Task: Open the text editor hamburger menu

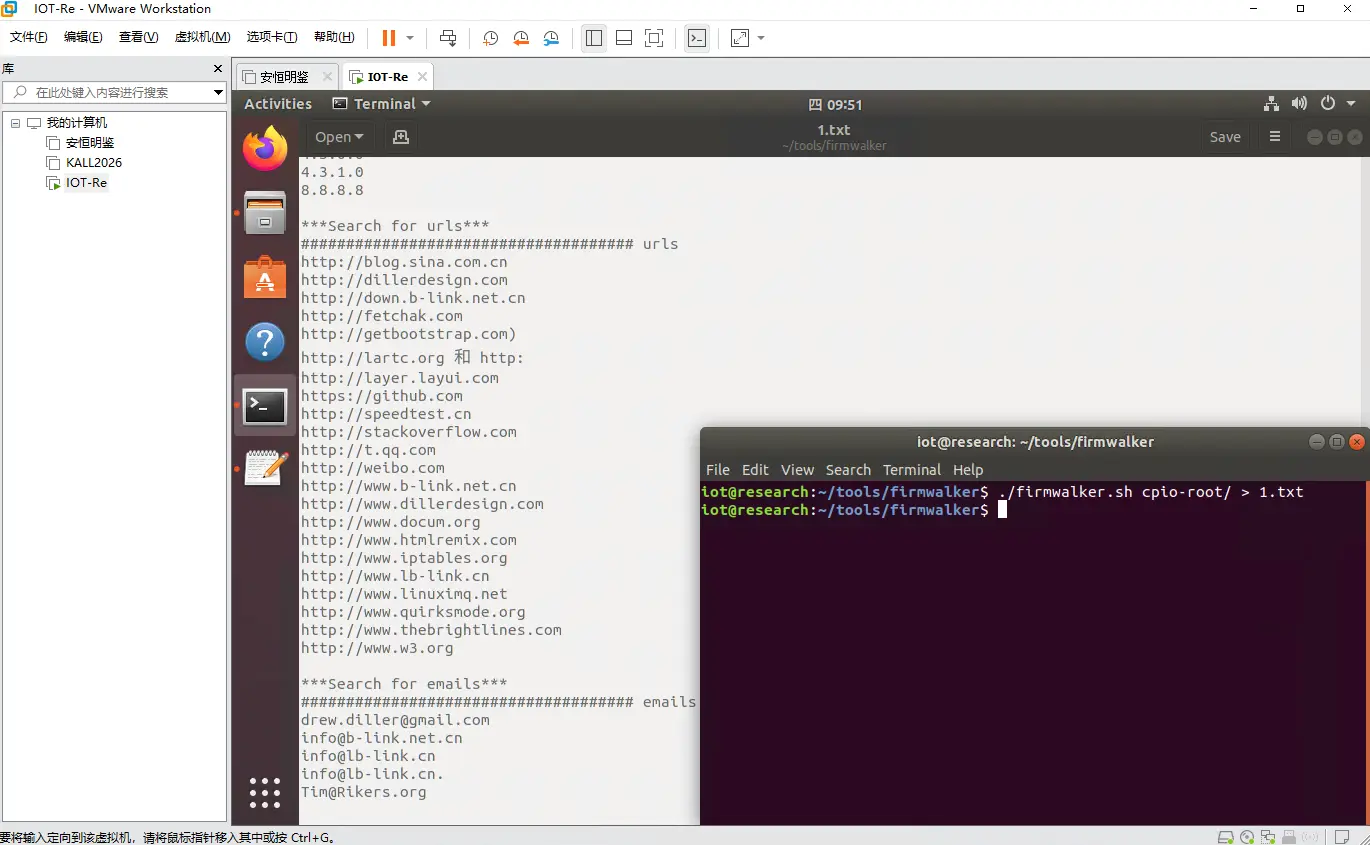Action: [x=1275, y=137]
